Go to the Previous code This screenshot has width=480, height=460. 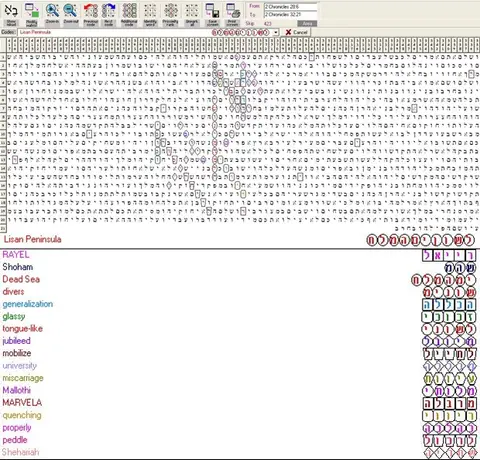[x=91, y=14]
